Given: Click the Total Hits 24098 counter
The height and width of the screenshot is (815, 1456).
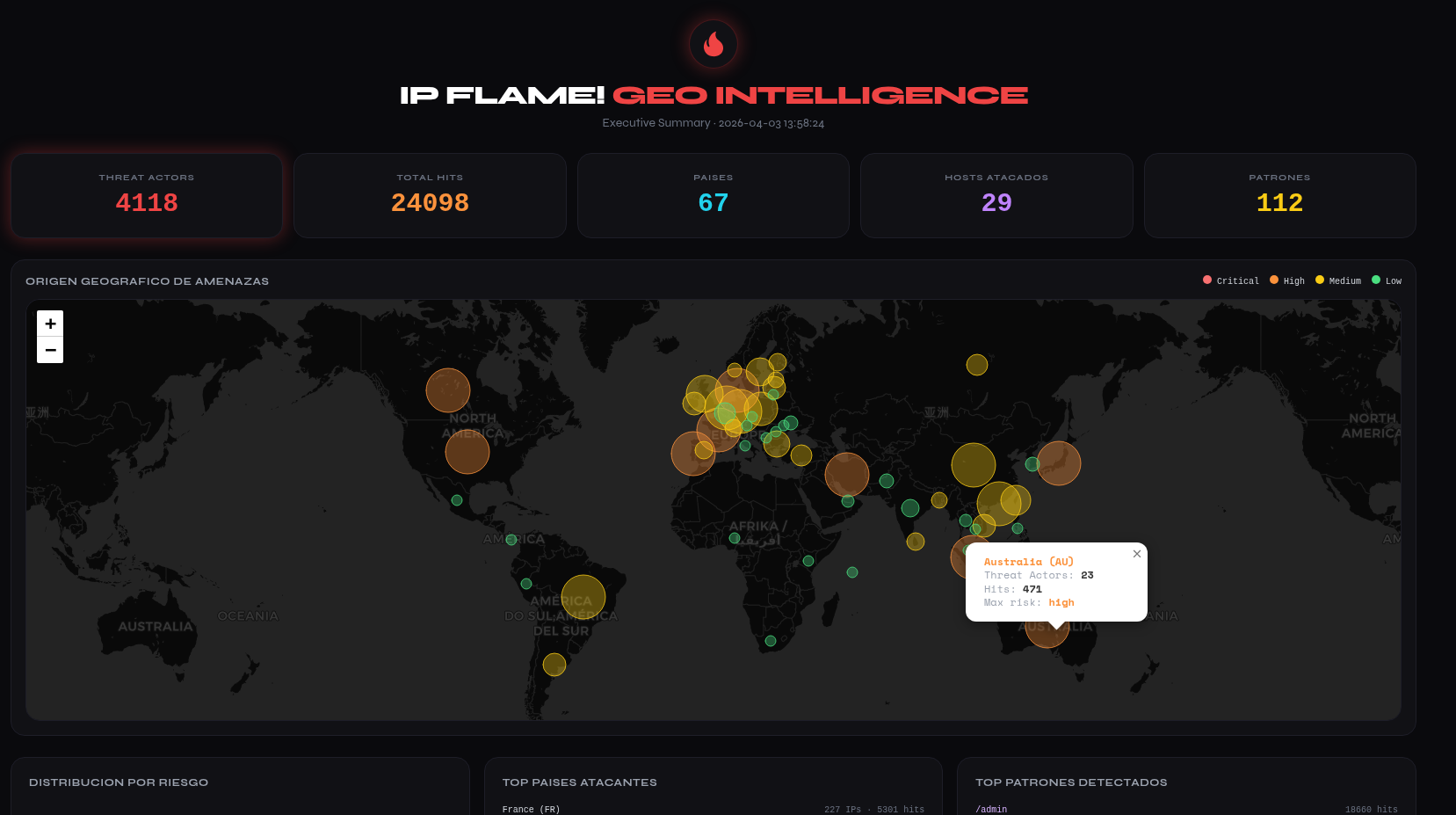Looking at the screenshot, I should tap(429, 202).
